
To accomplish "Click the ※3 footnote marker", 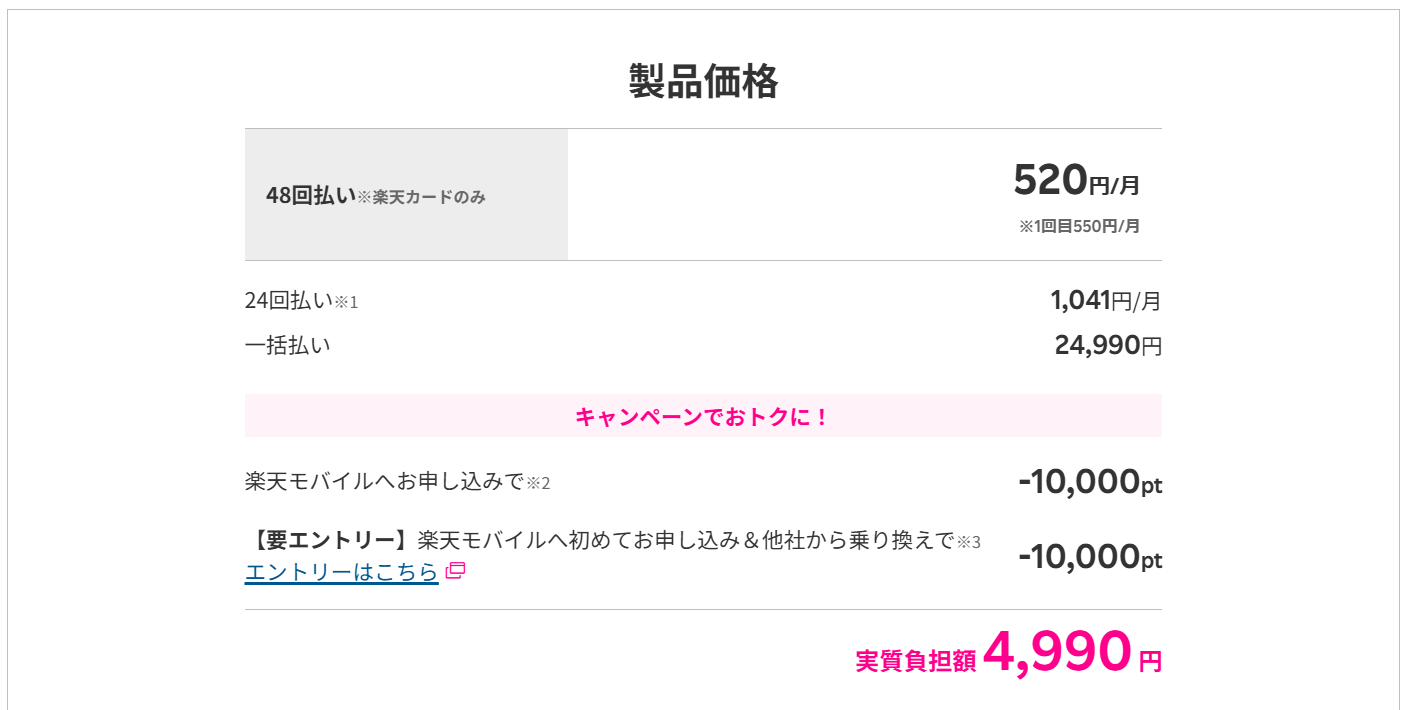I will 969,543.
